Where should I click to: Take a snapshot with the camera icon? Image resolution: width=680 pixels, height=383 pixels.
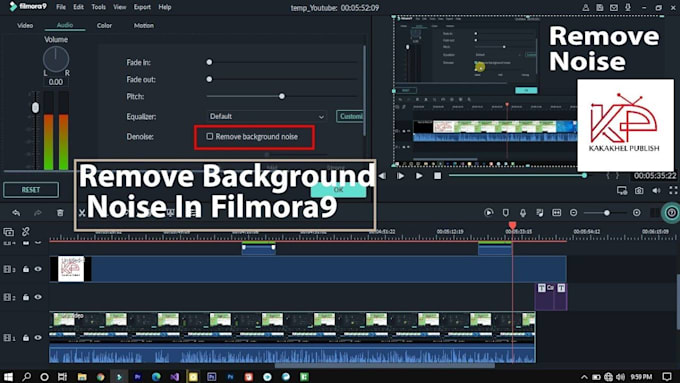point(639,190)
